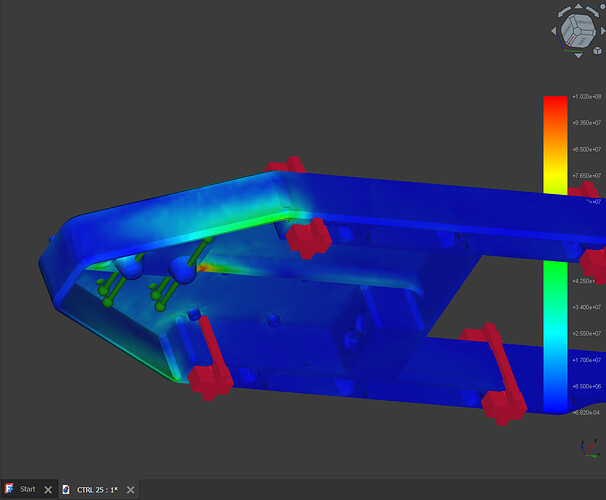Click the green section of the color legend
This screenshot has height=500, width=606.
coord(555,290)
